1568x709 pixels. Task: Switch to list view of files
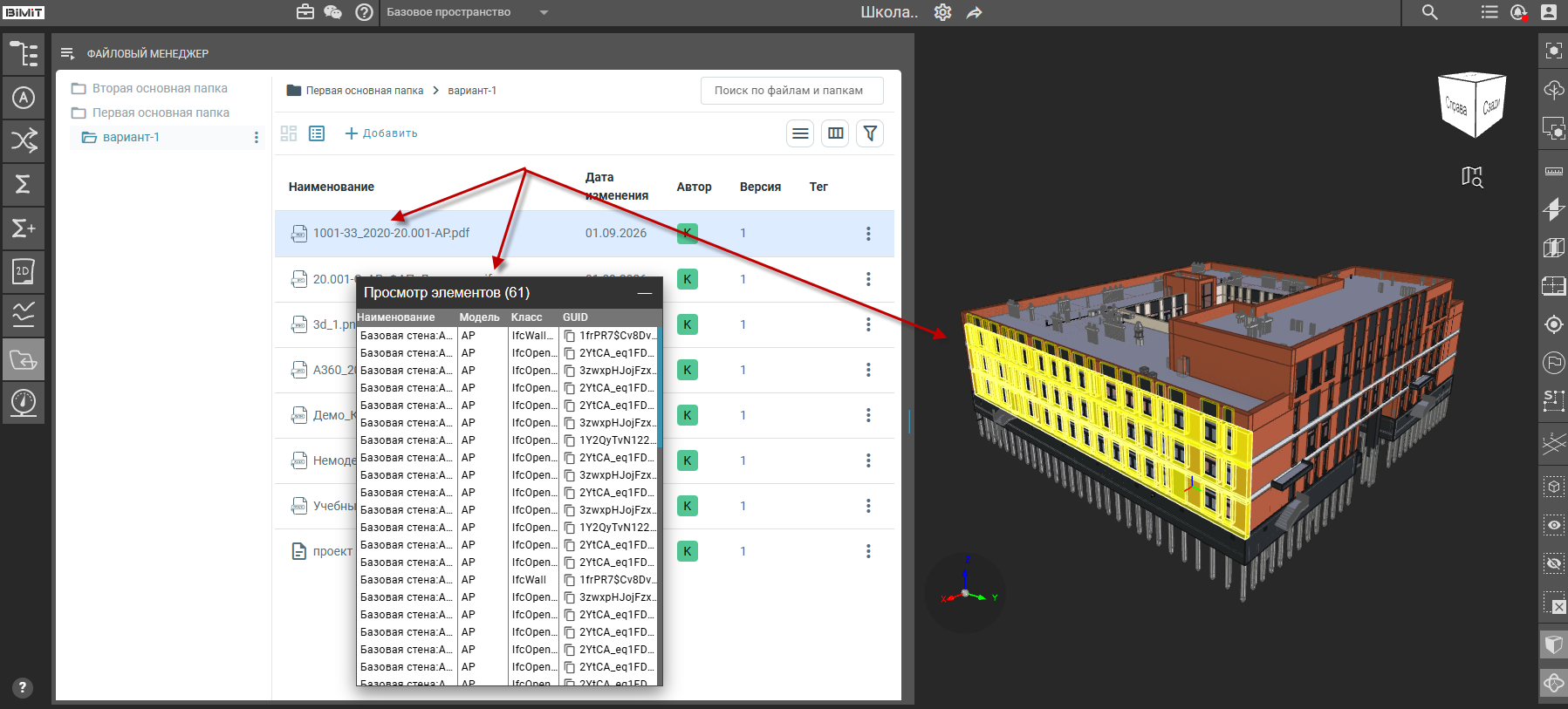pyautogui.click(x=317, y=133)
